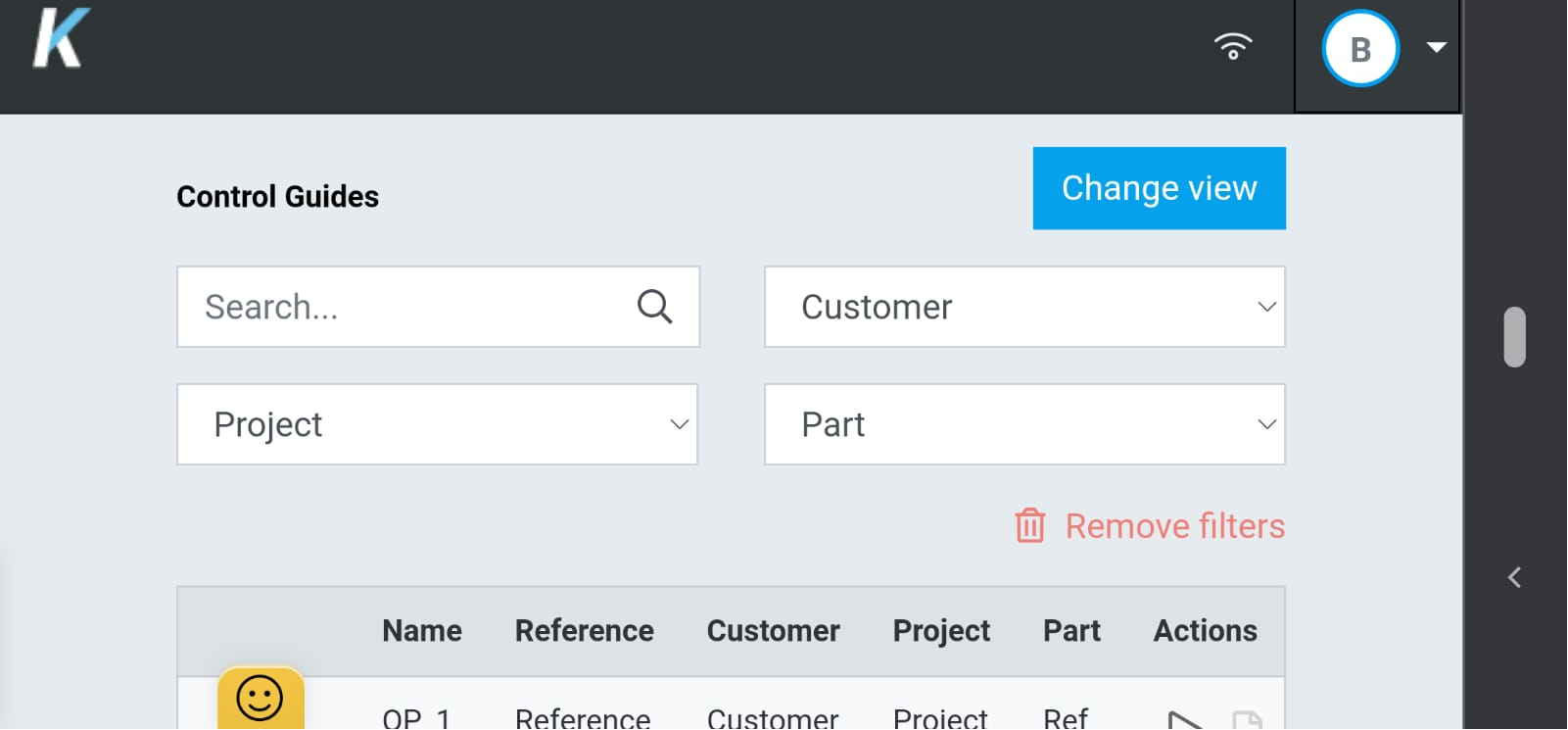Click the vertical scrollbar thumb on the right
Image resolution: width=1568 pixels, height=730 pixels.
(x=1514, y=337)
